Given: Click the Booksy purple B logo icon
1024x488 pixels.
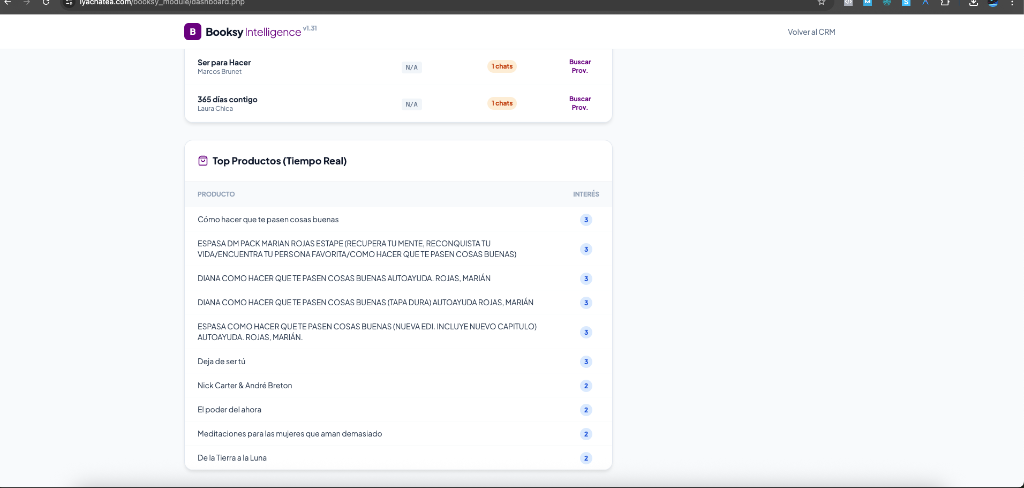Looking at the screenshot, I should click(192, 32).
